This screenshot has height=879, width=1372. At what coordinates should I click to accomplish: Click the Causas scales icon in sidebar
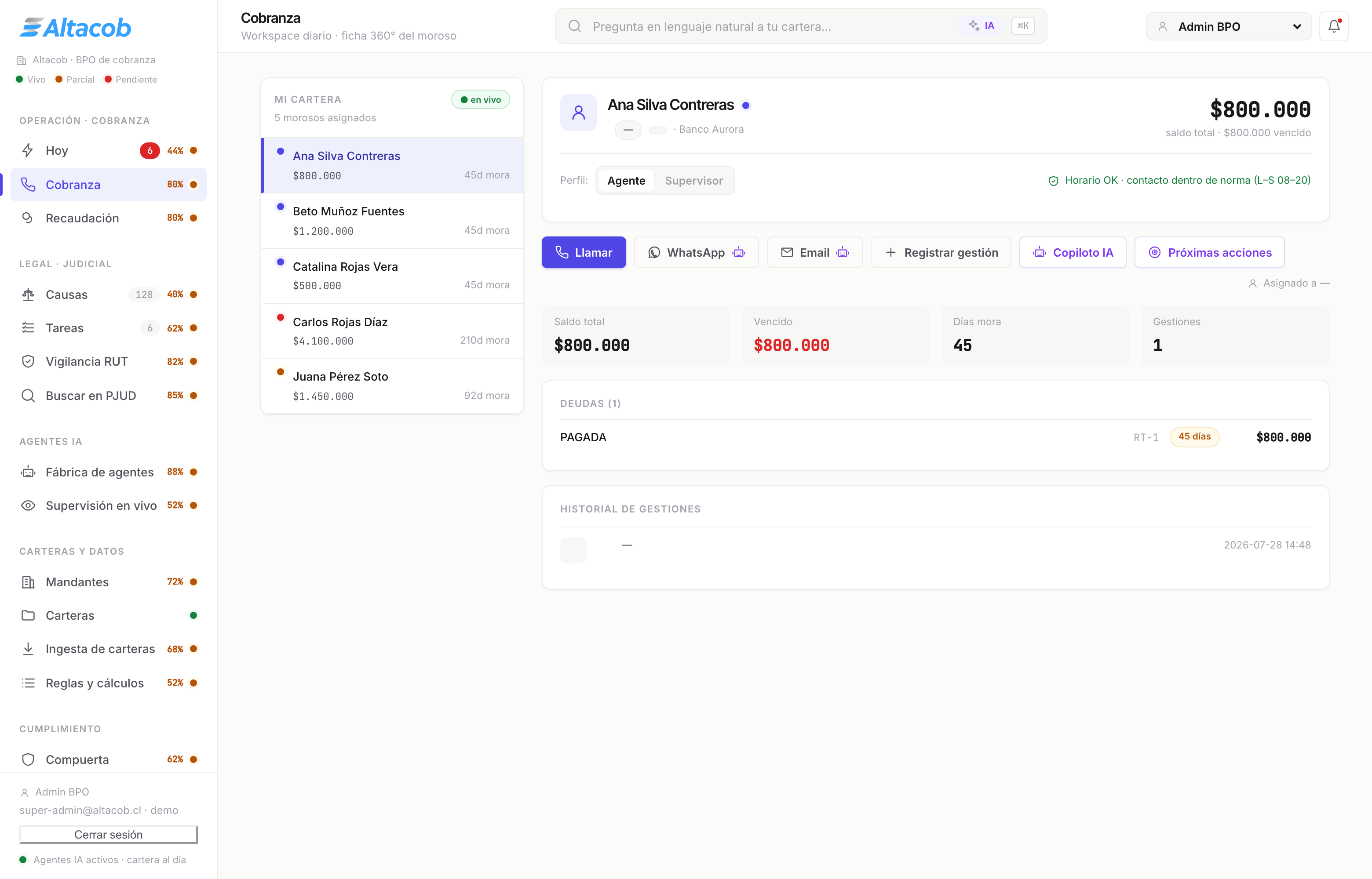(28, 294)
